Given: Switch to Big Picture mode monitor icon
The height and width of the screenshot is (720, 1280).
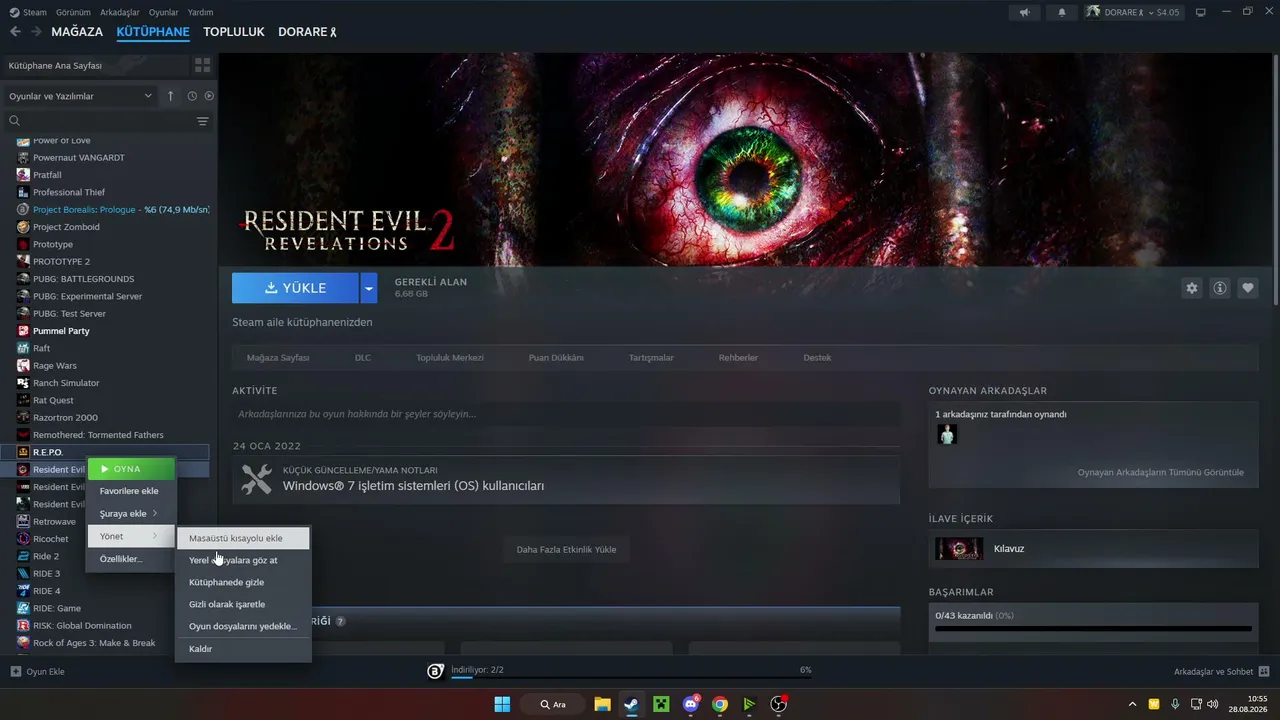Looking at the screenshot, I should point(1201,12).
